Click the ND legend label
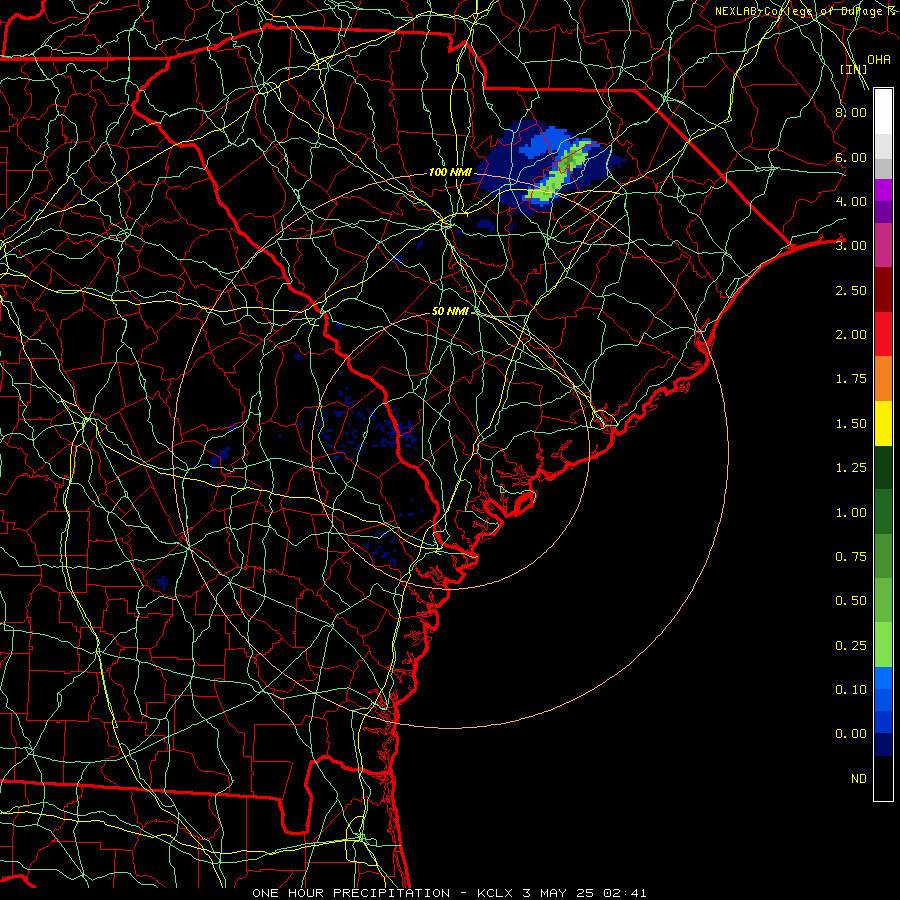This screenshot has width=900, height=900. (x=859, y=779)
